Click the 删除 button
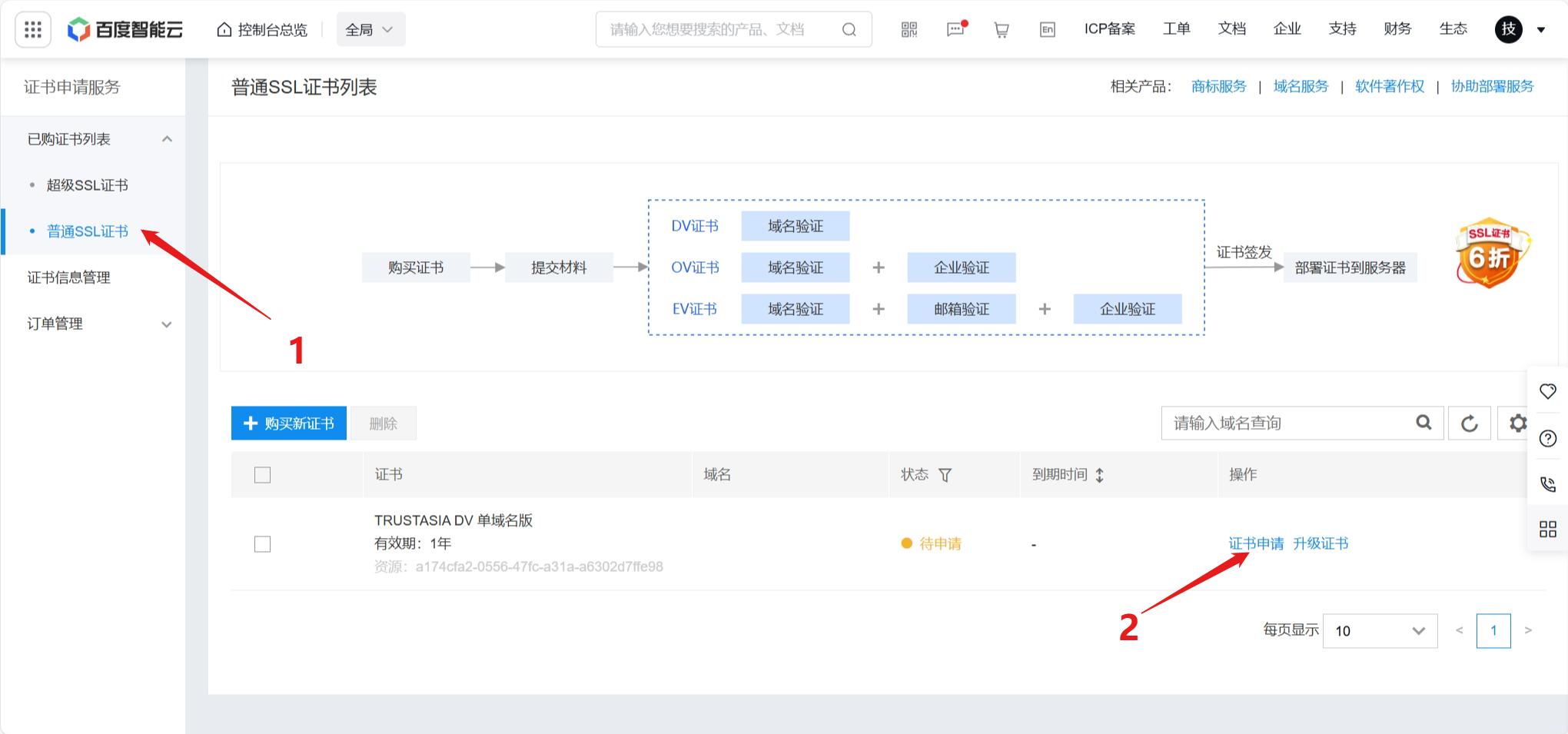Viewport: 1568px width, 734px height. pyautogui.click(x=383, y=423)
